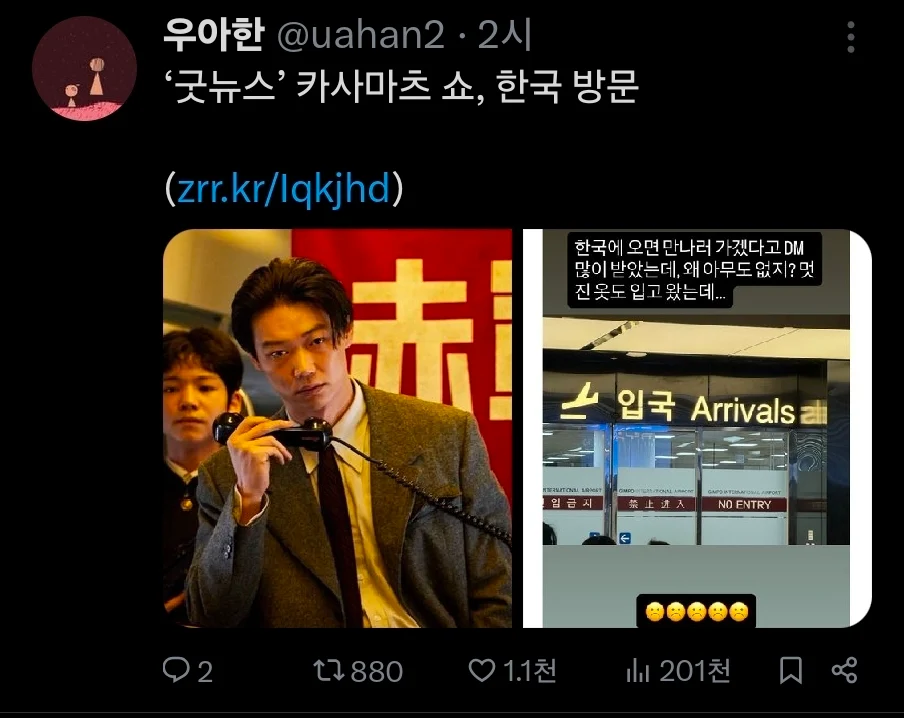Click the 880 retweet count
The width and height of the screenshot is (904, 718).
click(376, 671)
